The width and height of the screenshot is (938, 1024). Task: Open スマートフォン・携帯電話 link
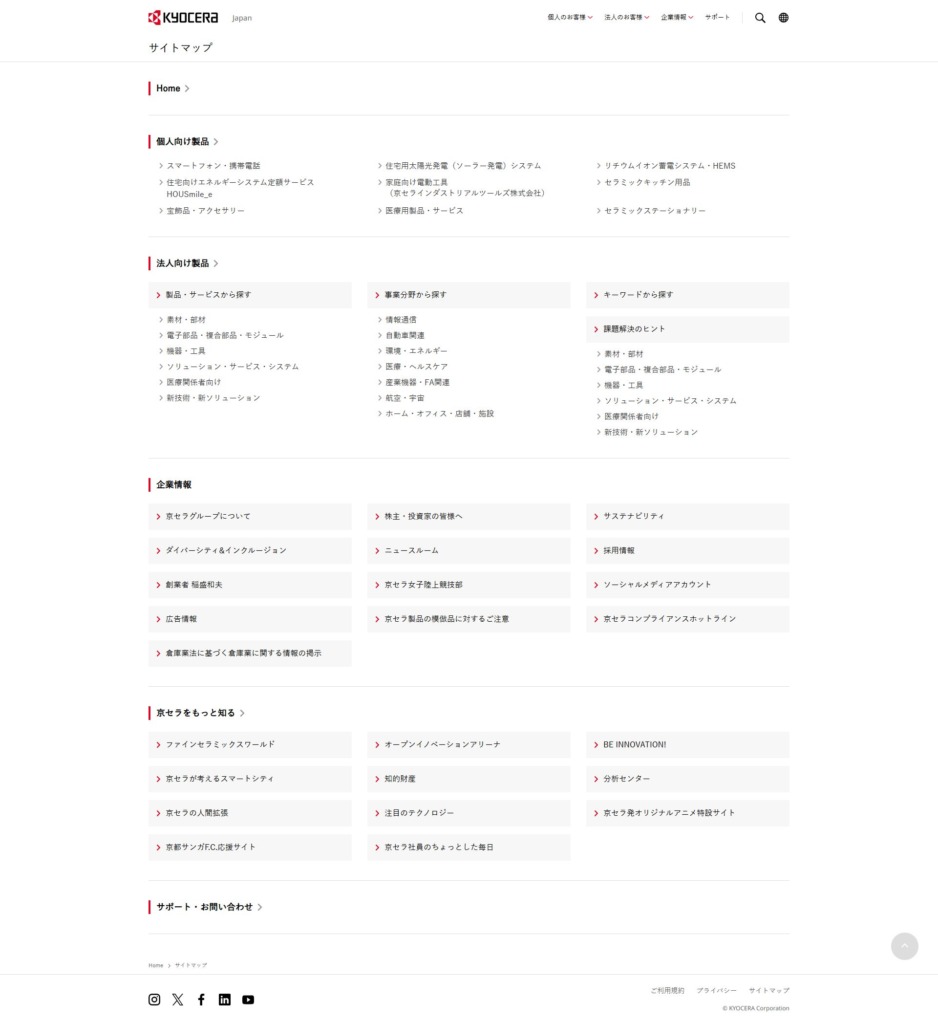point(213,166)
